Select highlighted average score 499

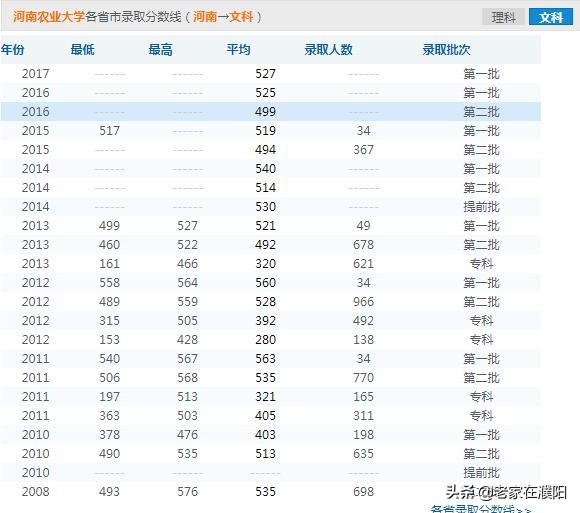tap(266, 112)
